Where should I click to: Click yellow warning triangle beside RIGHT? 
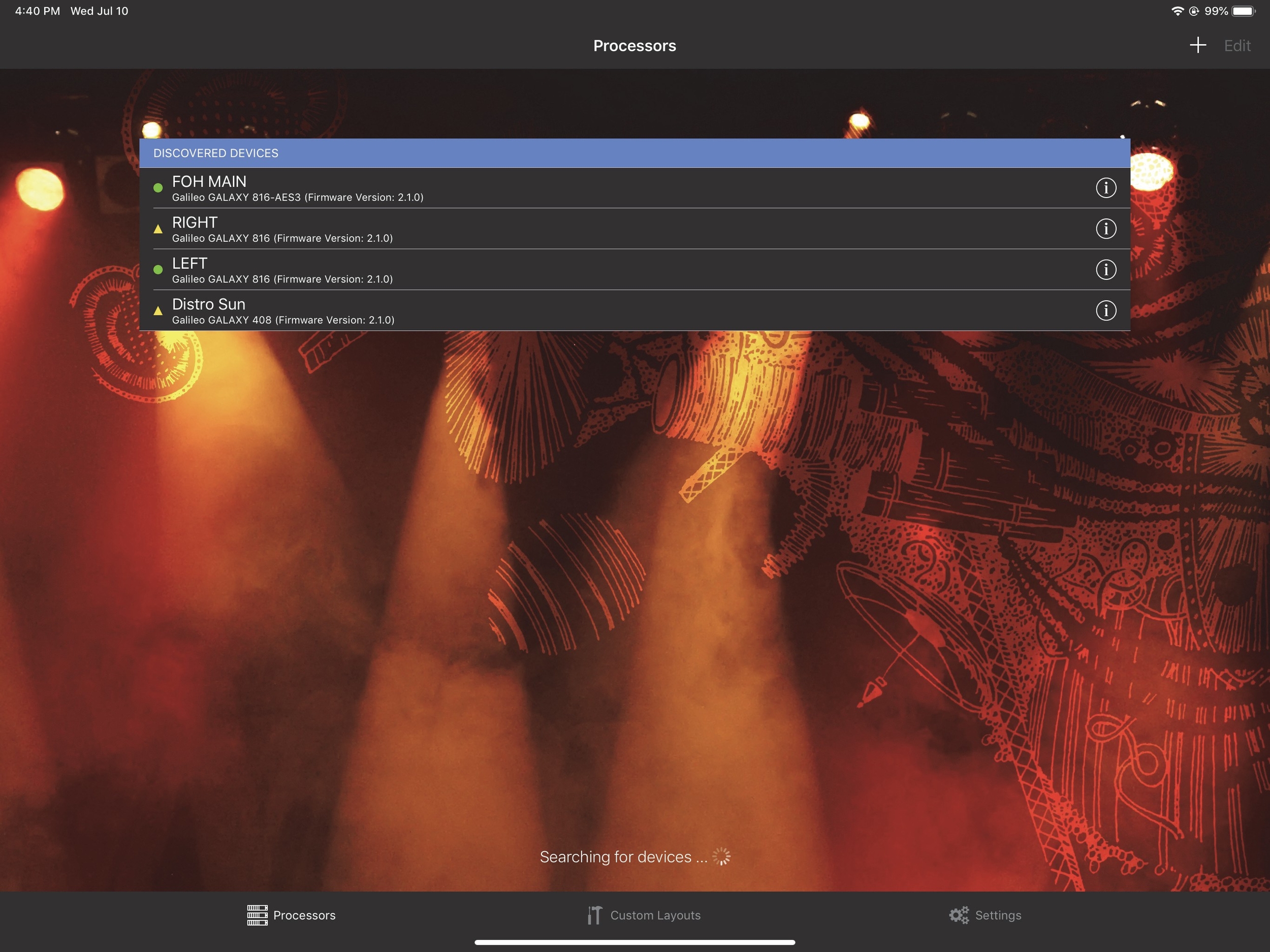[x=158, y=229]
